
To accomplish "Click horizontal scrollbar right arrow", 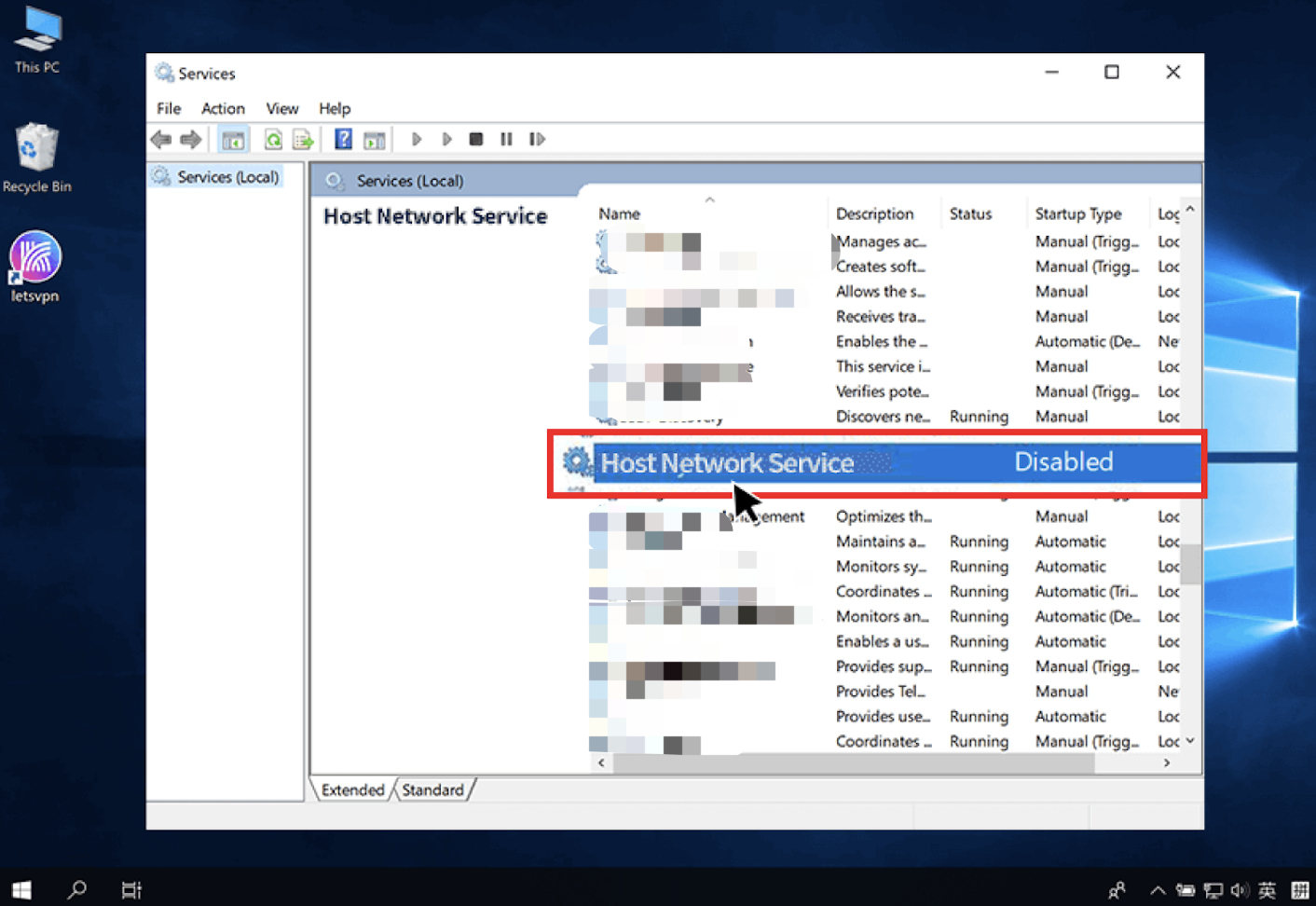I will 1167,762.
